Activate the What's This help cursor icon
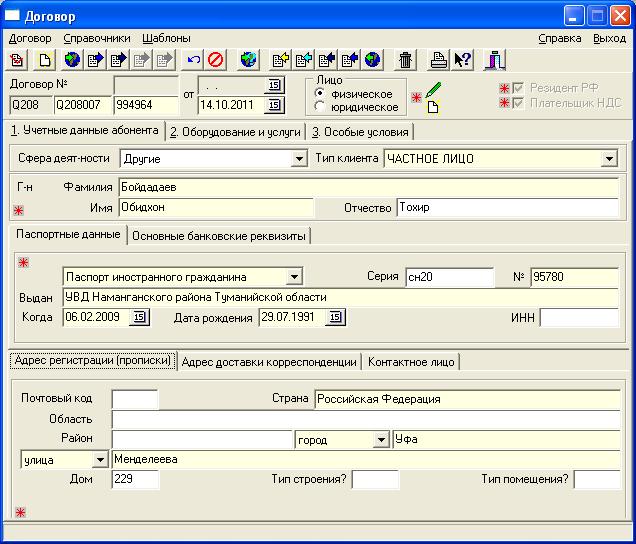 tap(462, 60)
